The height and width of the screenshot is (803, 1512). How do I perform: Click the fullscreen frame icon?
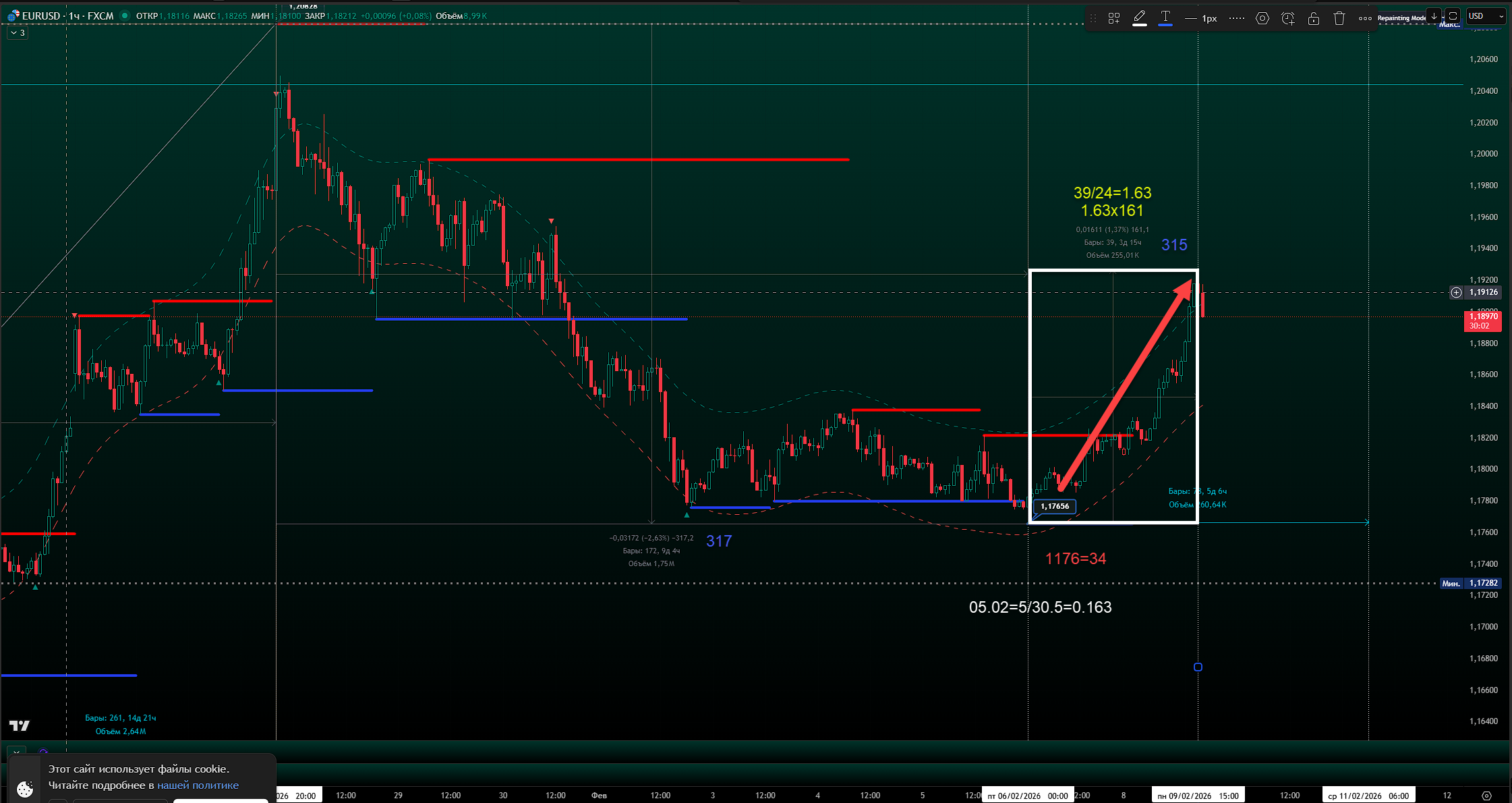tap(1453, 16)
